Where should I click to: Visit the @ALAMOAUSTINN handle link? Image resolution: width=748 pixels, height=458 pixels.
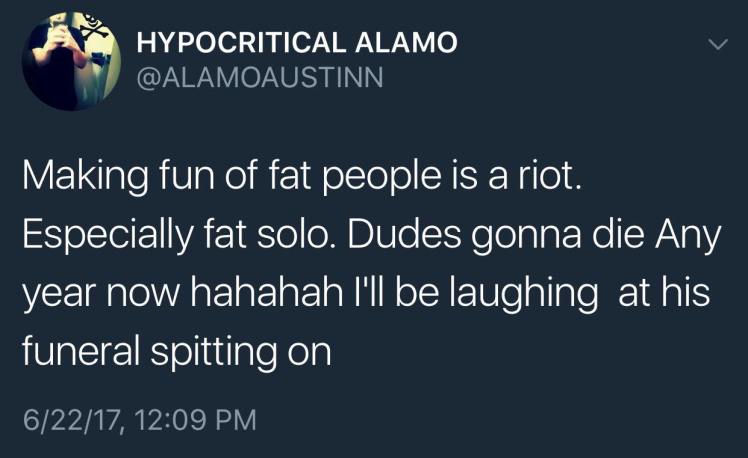pyautogui.click(x=258, y=76)
